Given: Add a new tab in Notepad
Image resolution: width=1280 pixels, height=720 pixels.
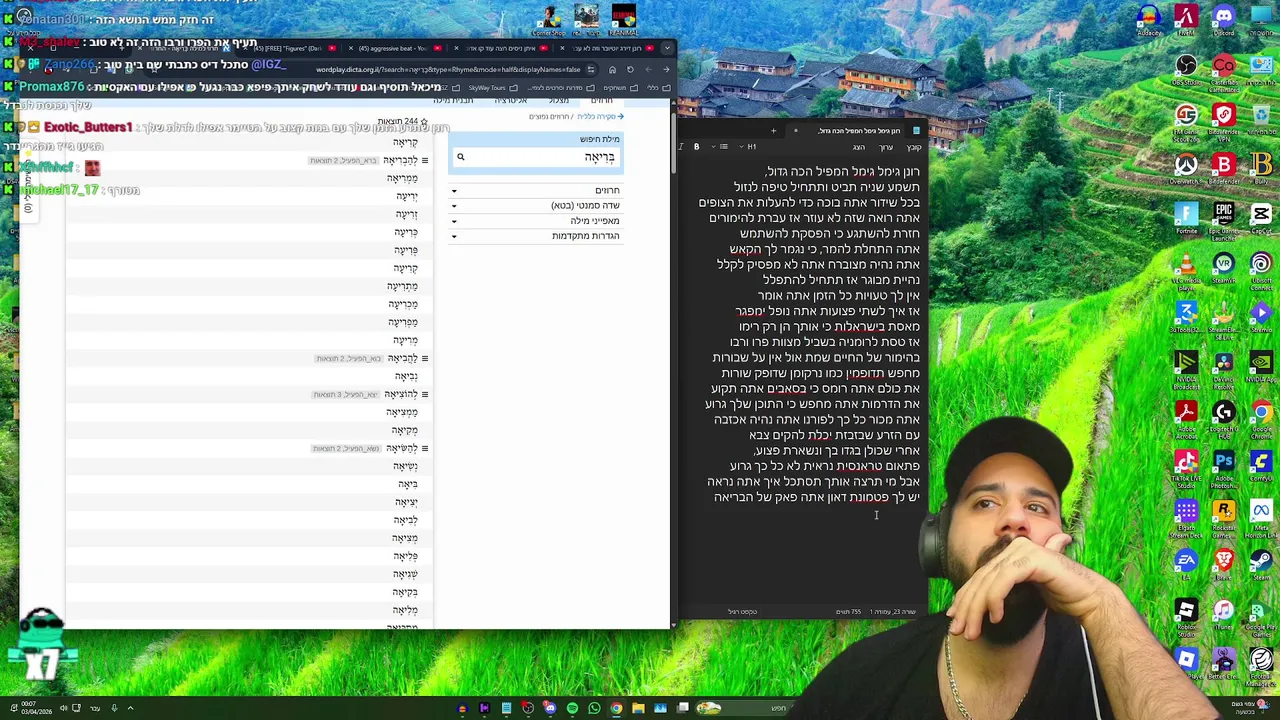Looking at the screenshot, I should pos(773,131).
